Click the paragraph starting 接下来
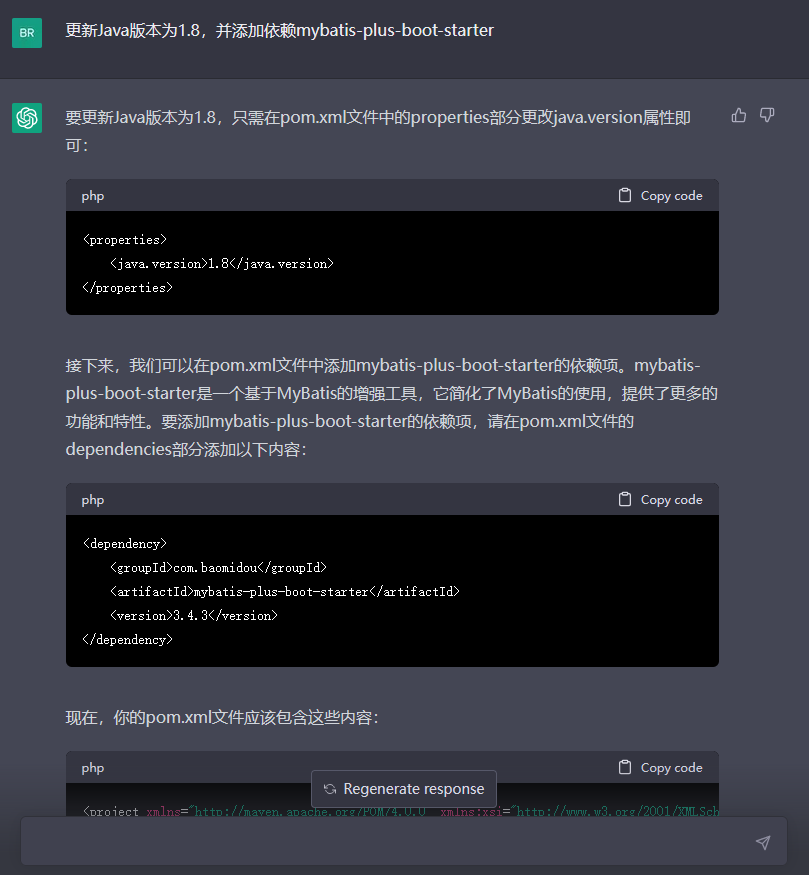The image size is (809, 875). click(391, 407)
